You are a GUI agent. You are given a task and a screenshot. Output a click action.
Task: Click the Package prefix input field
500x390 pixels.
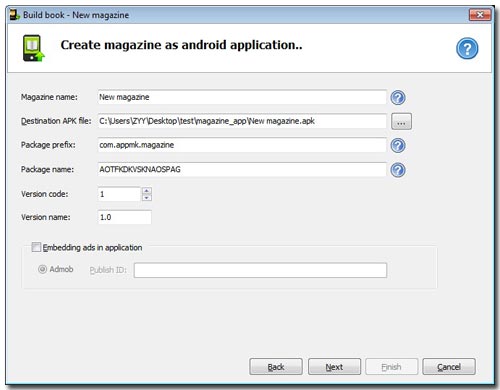point(242,145)
